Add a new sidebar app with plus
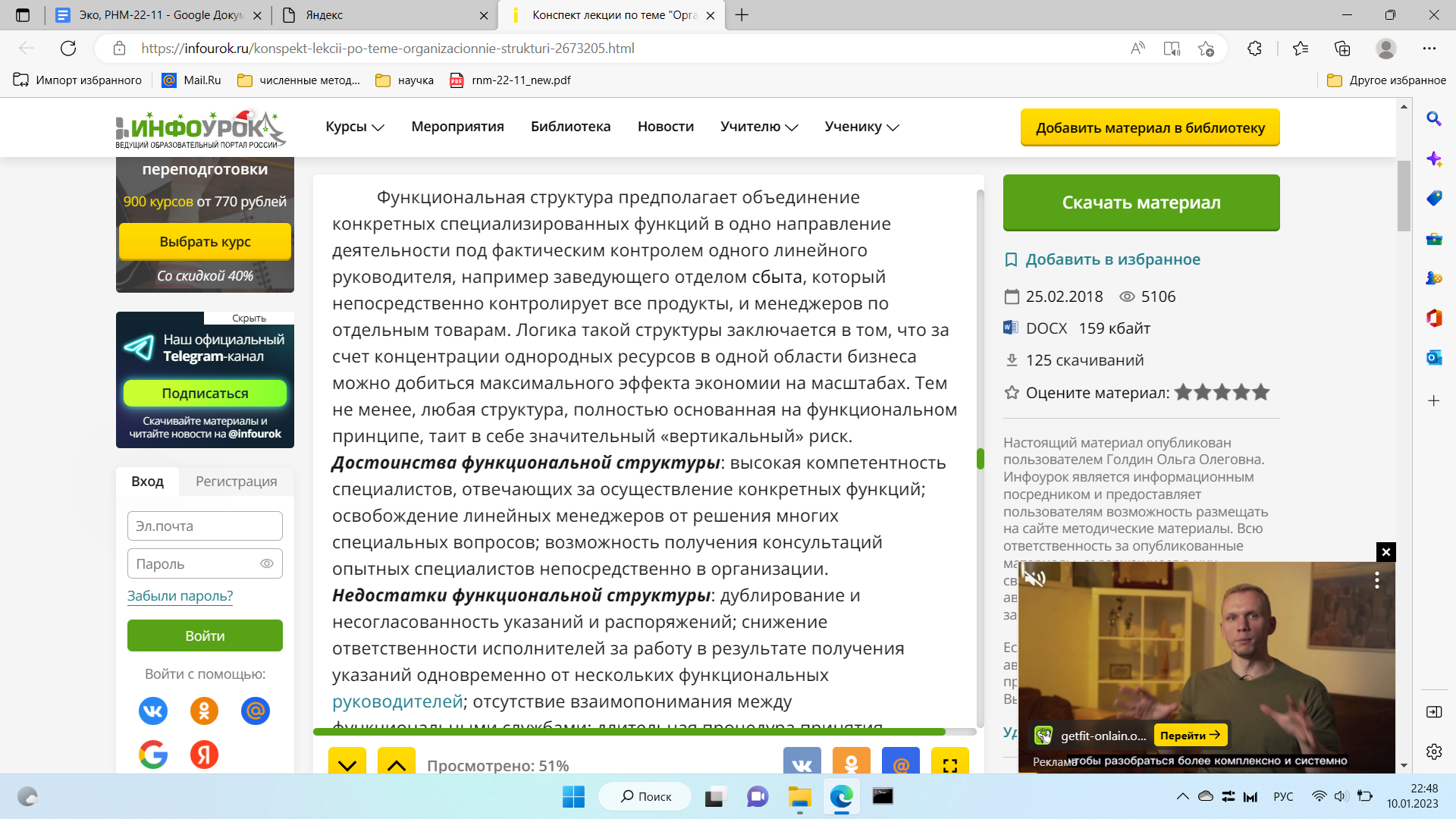The image size is (1456, 819). tap(1434, 400)
